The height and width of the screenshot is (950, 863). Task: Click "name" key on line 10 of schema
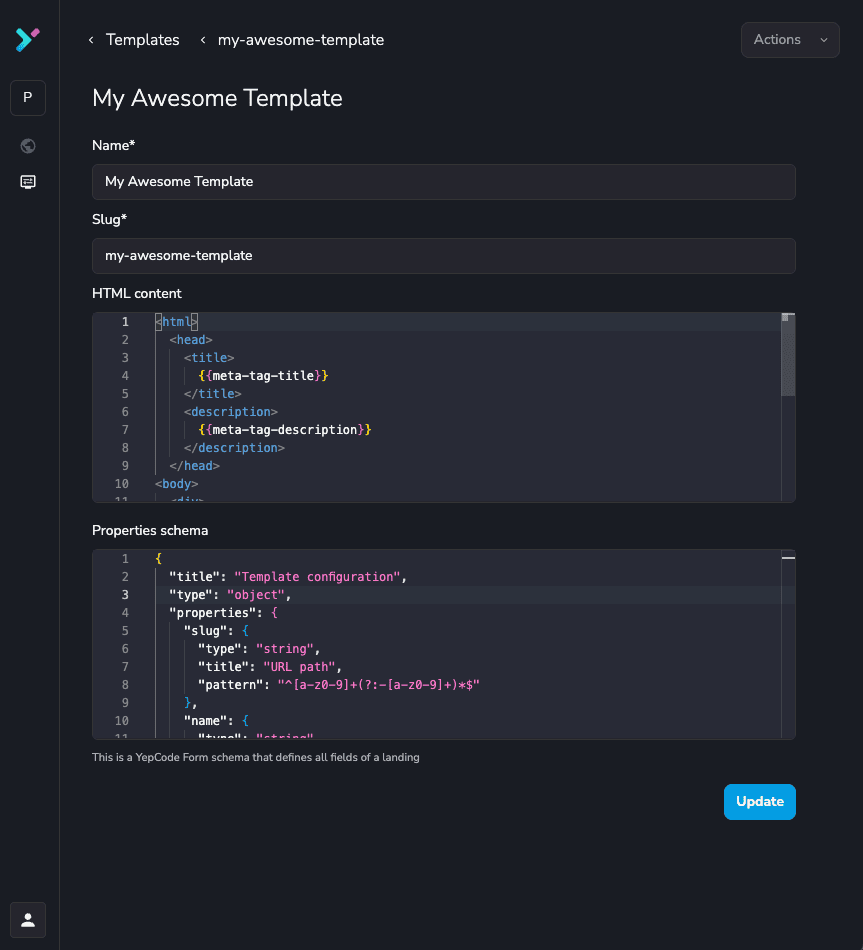coord(205,721)
